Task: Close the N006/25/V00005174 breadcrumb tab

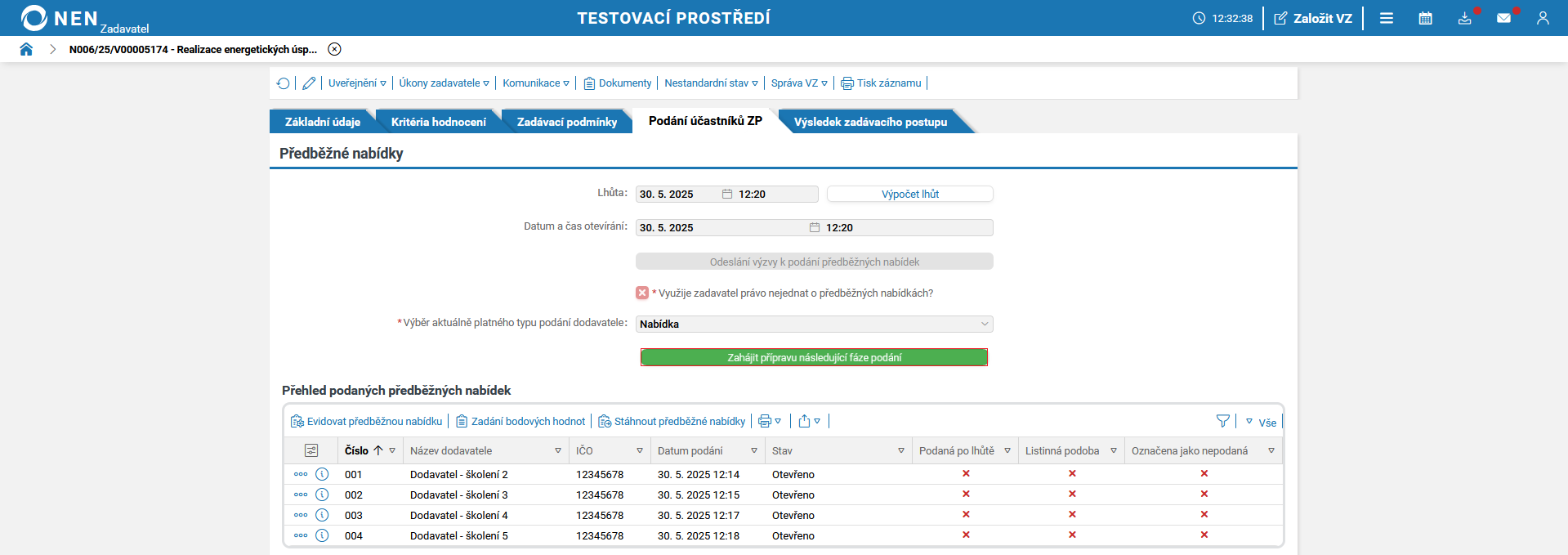Action: click(334, 49)
